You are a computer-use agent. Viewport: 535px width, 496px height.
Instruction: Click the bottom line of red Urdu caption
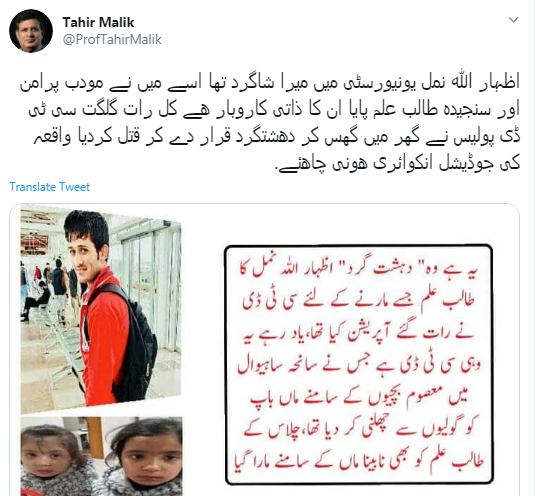pos(359,463)
